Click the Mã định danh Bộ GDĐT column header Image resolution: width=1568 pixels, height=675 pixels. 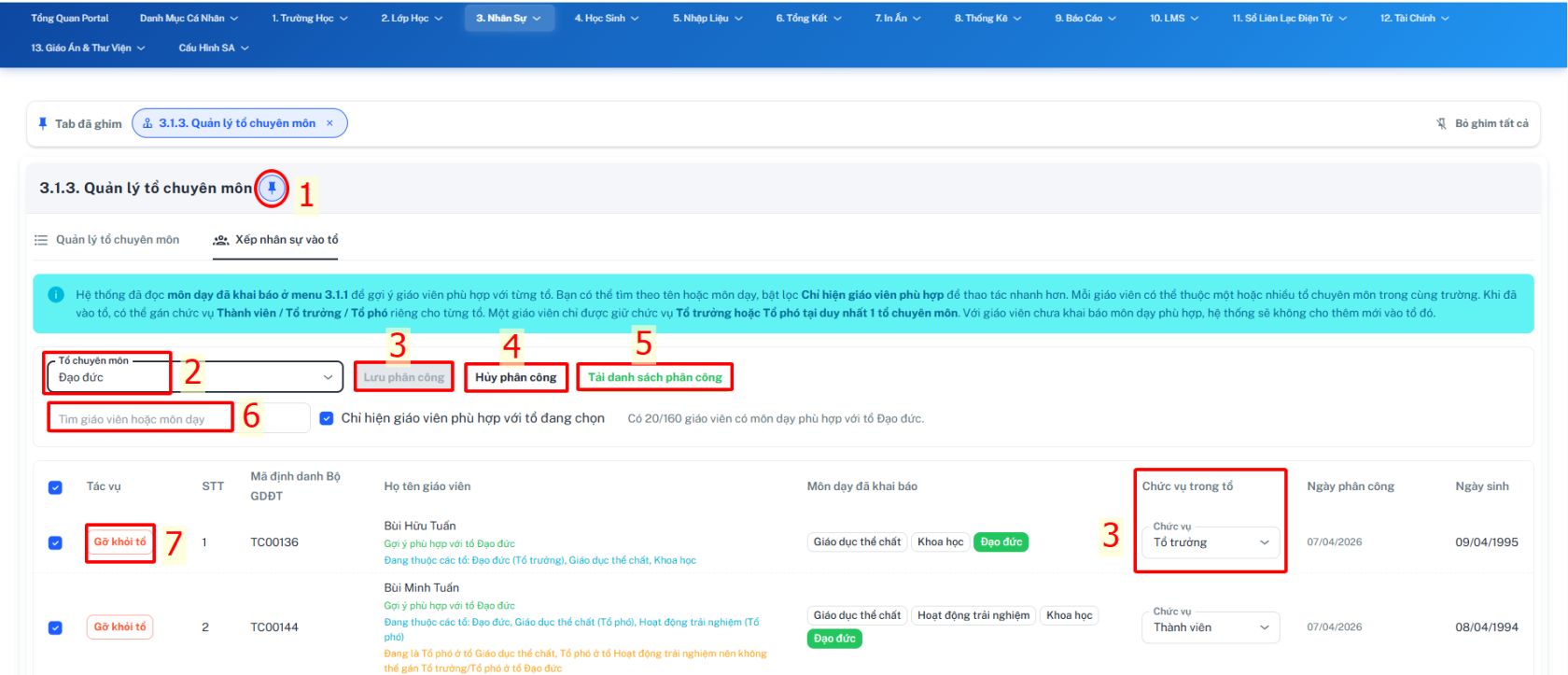point(295,486)
